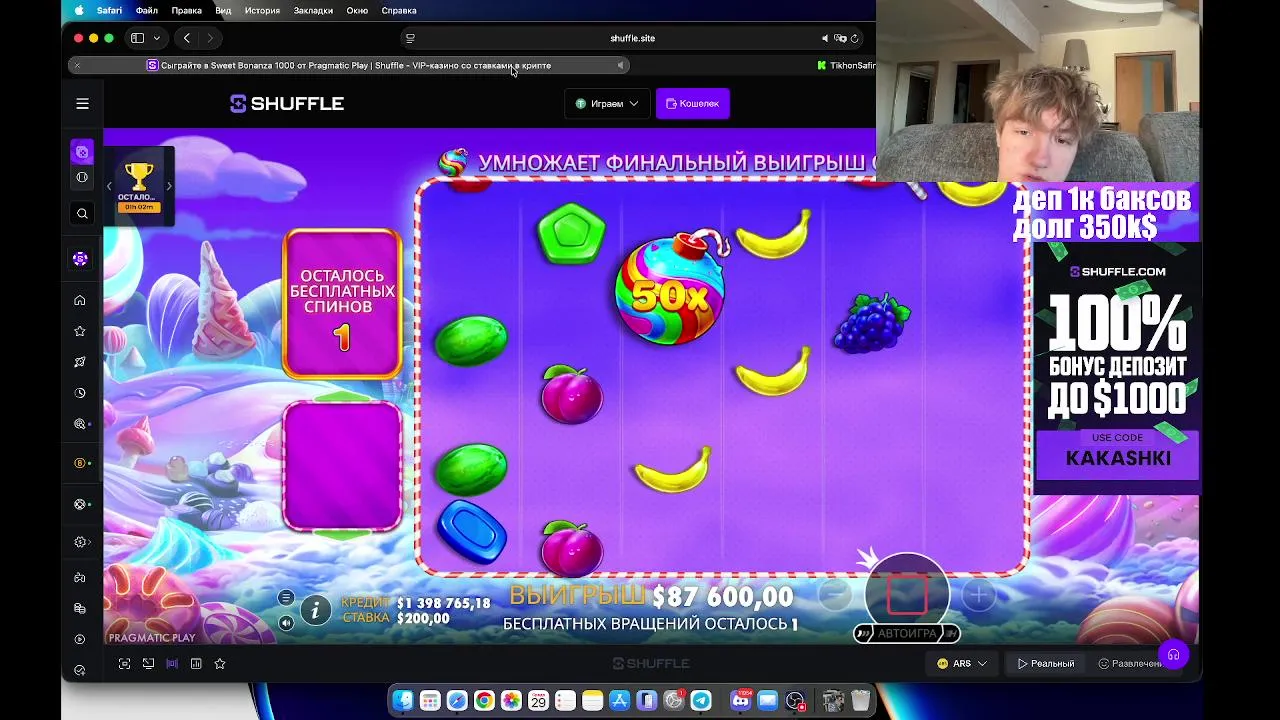This screenshot has width=1280, height=720.
Task: Open Finder in the Dock
Action: click(x=403, y=701)
